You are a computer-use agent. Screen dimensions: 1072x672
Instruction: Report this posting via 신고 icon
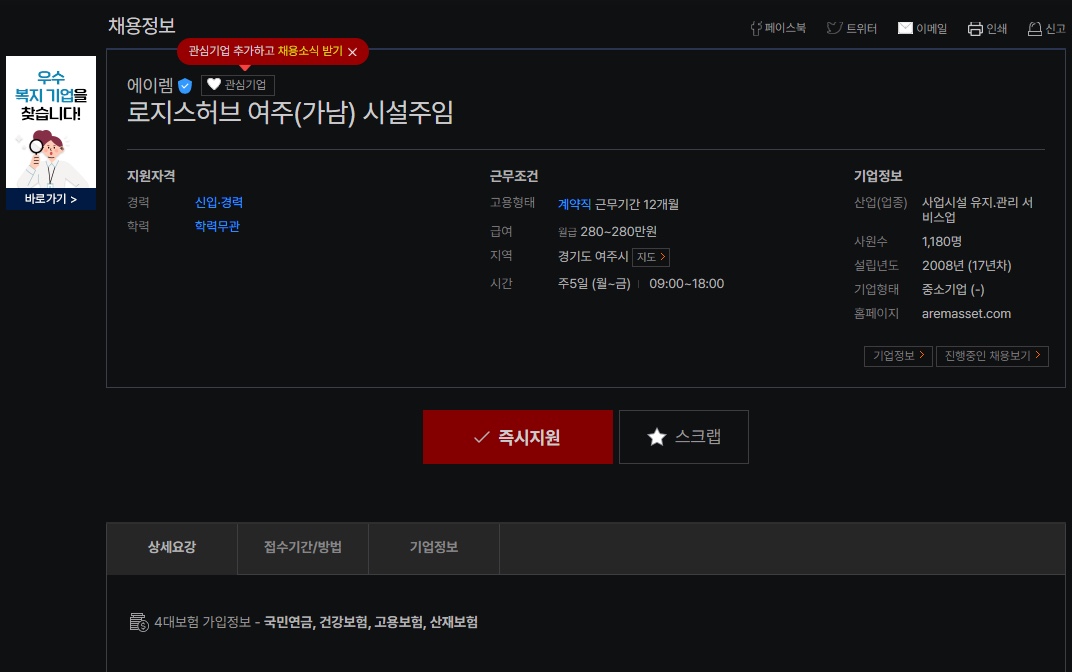[1047, 29]
